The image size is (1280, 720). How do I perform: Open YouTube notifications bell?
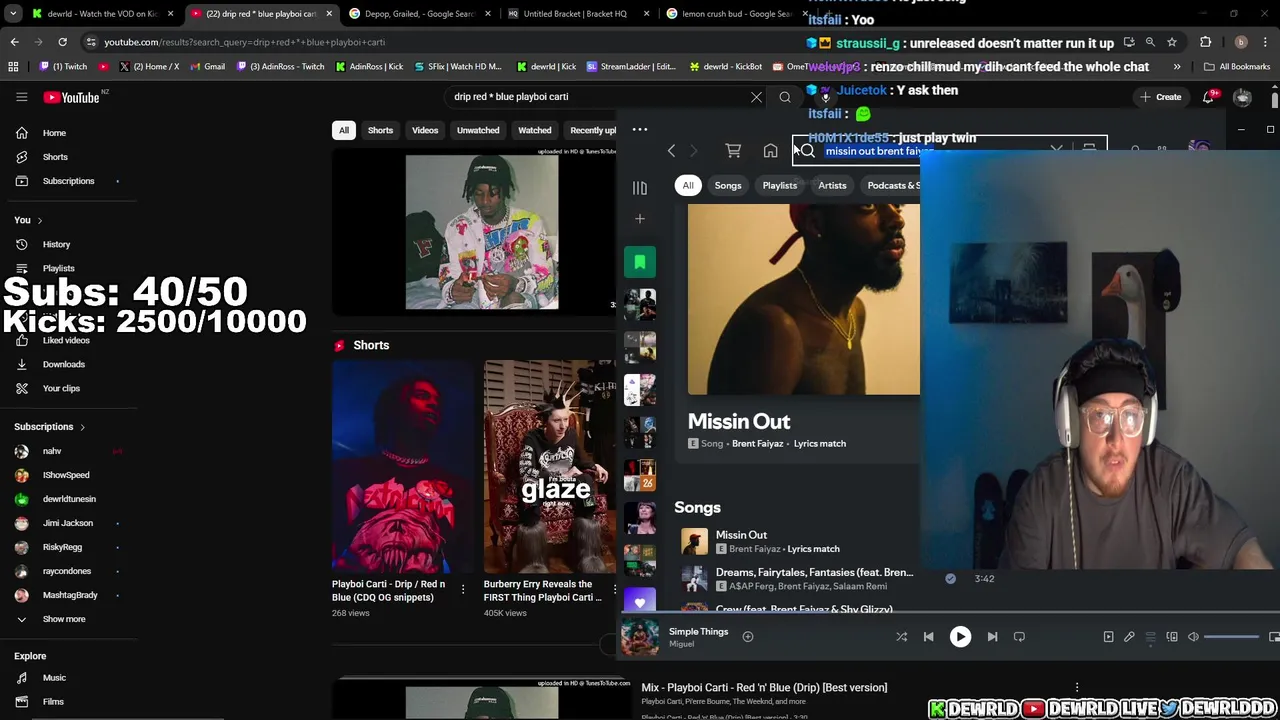1209,97
